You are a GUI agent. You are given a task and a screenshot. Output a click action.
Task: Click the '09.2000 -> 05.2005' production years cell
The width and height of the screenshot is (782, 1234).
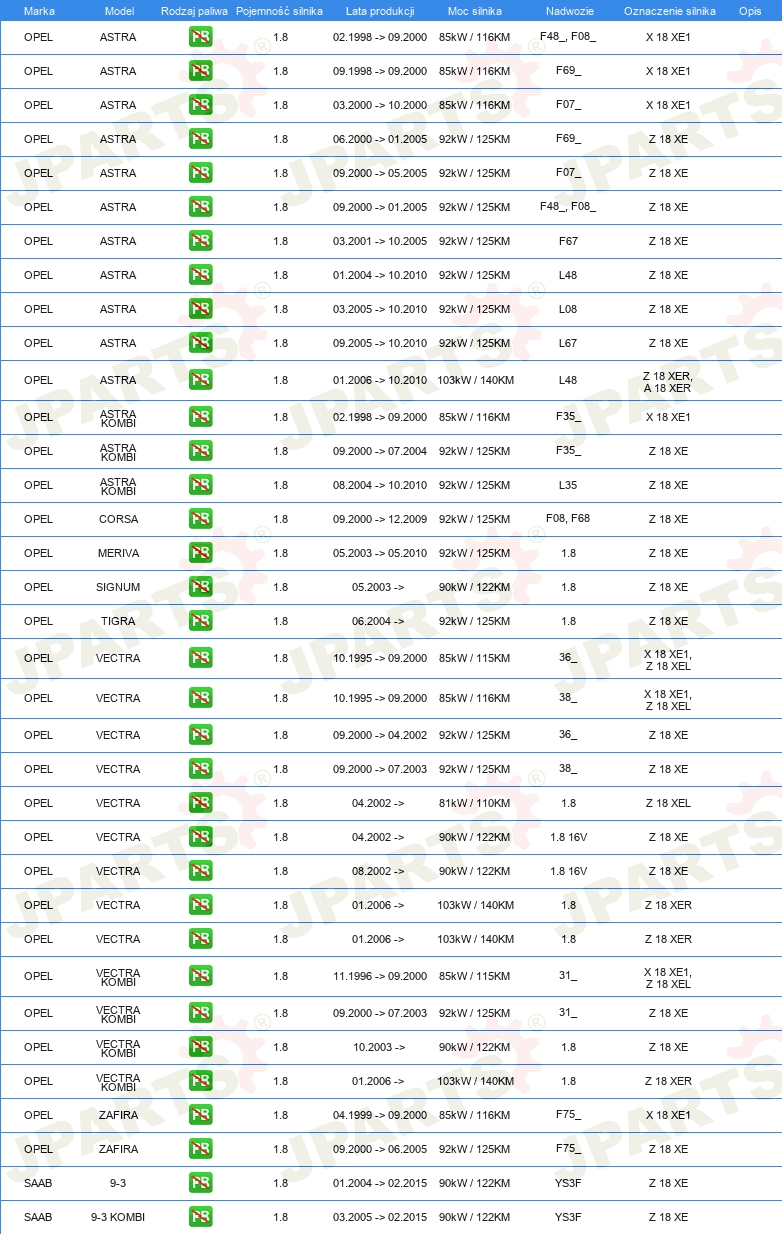[380, 173]
